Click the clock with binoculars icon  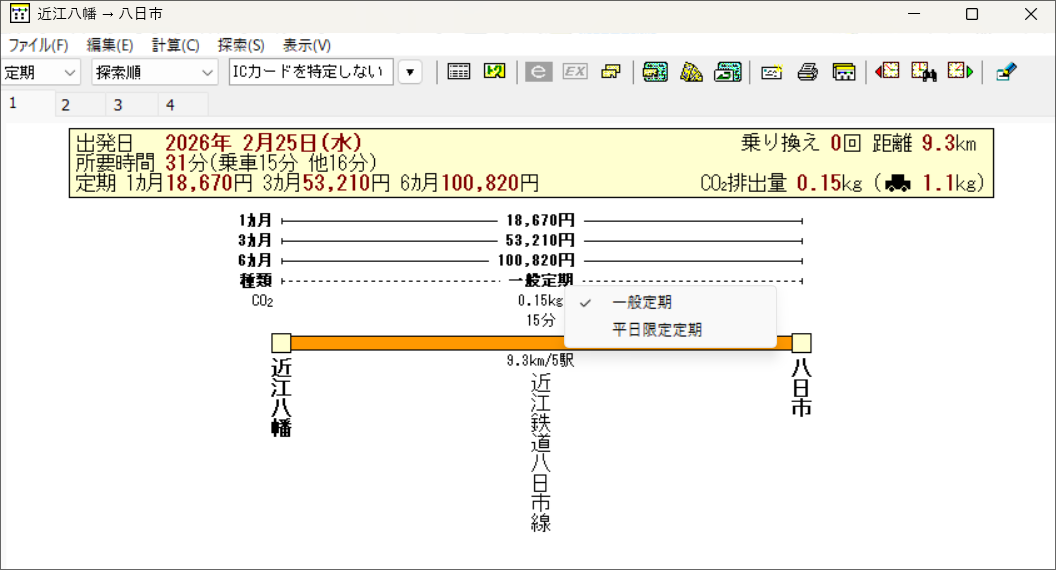point(924,71)
